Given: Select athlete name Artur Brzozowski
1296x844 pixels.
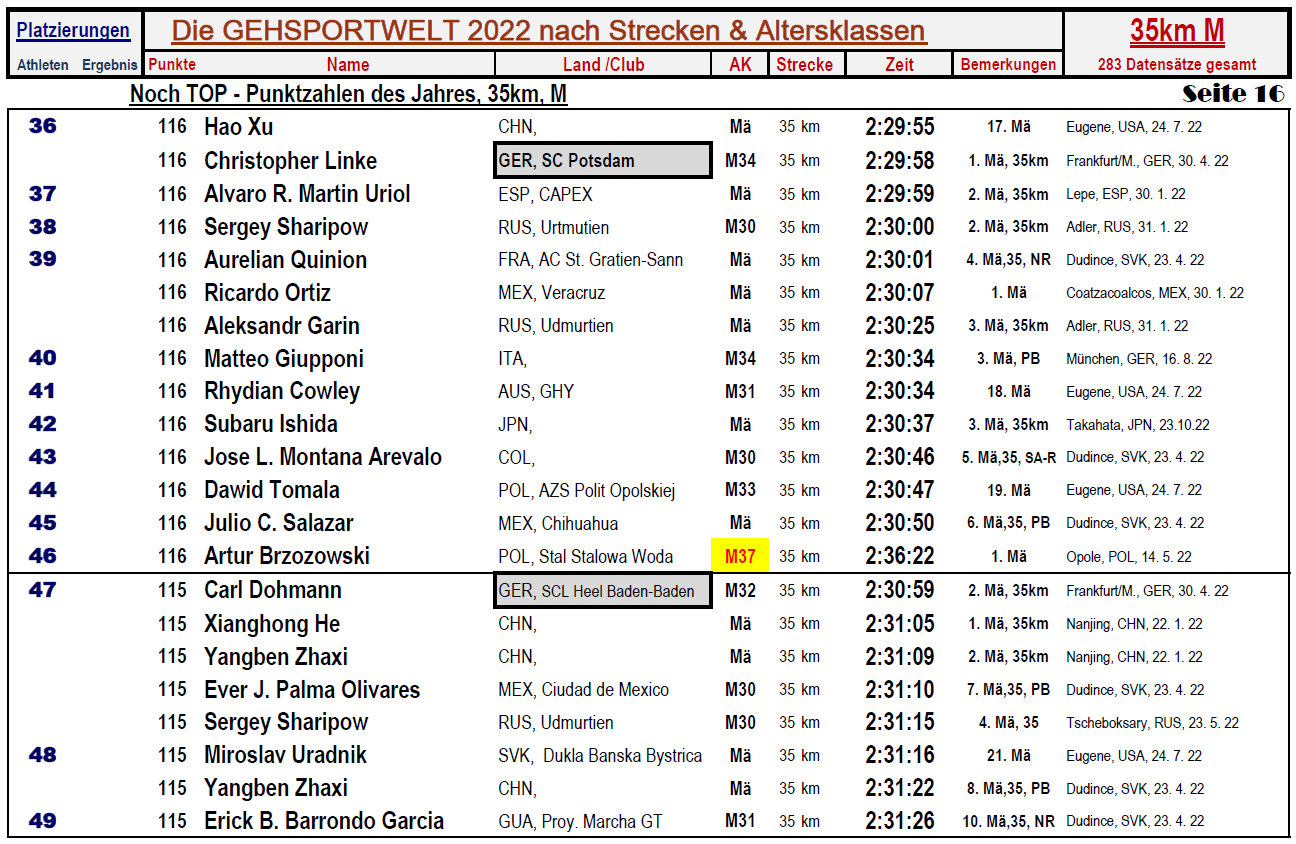Looking at the screenshot, I should 287,556.
